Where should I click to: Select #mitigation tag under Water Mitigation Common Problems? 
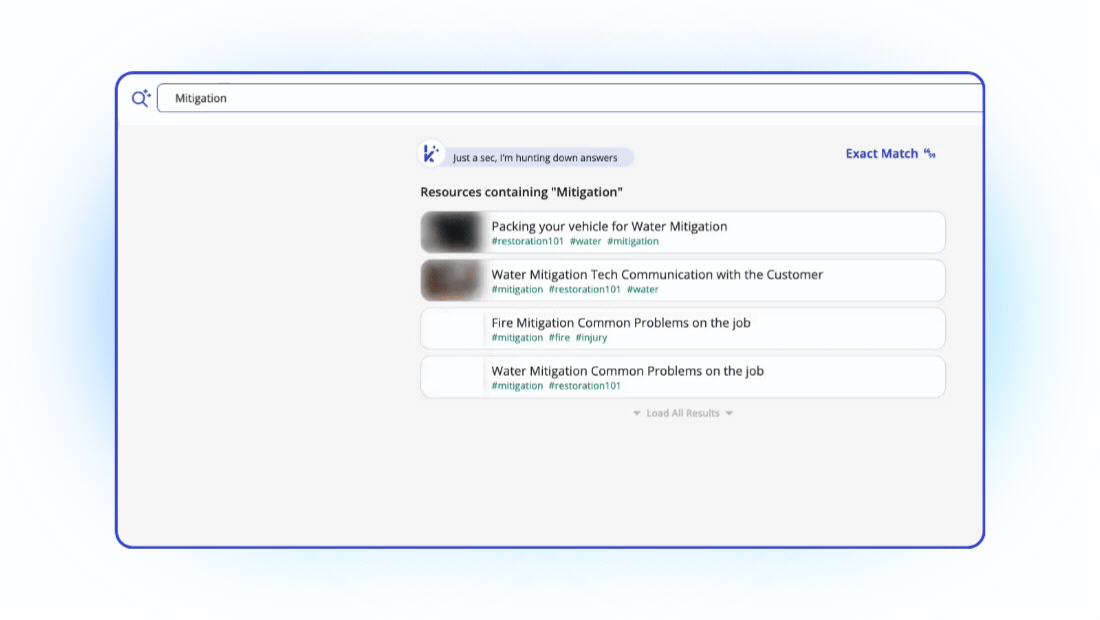(x=517, y=386)
